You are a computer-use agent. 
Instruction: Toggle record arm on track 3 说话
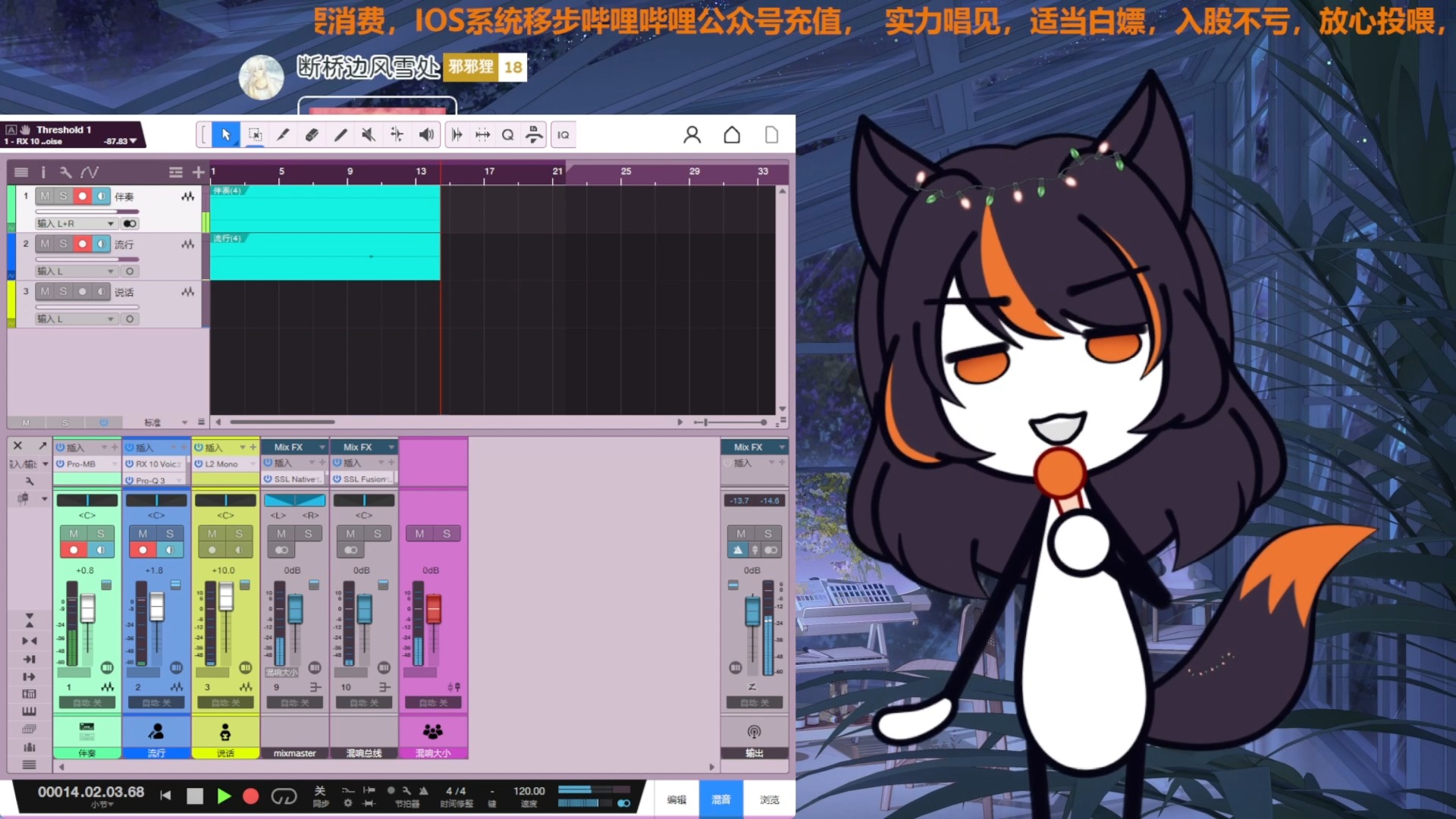point(82,291)
